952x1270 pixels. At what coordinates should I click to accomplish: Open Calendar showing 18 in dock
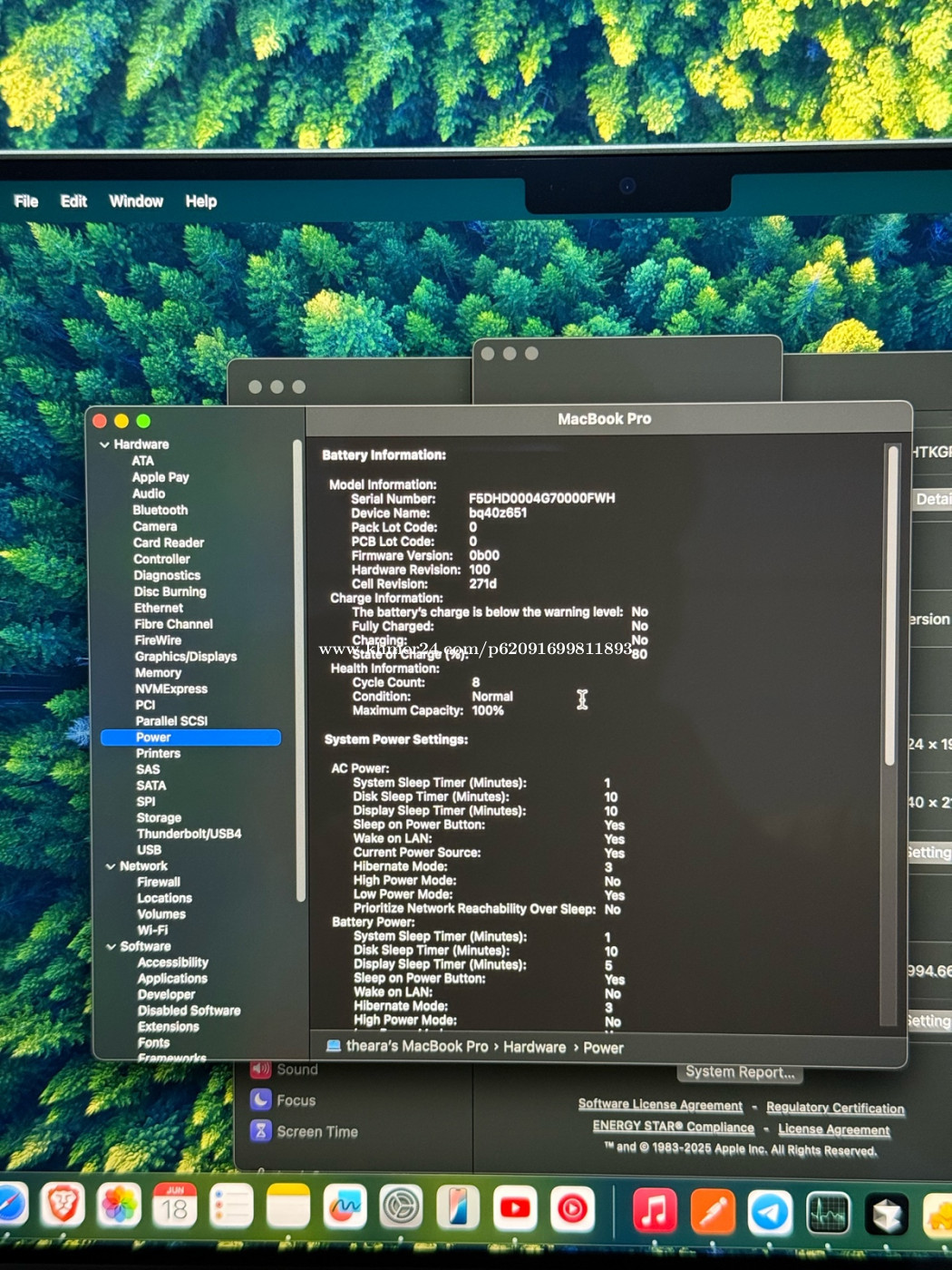coord(175,1206)
